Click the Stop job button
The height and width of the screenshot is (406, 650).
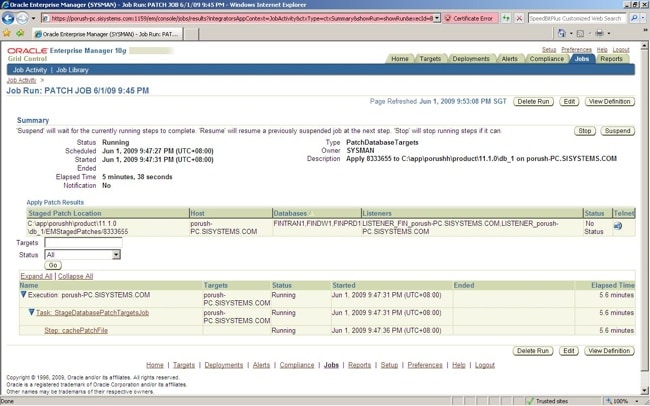(585, 131)
